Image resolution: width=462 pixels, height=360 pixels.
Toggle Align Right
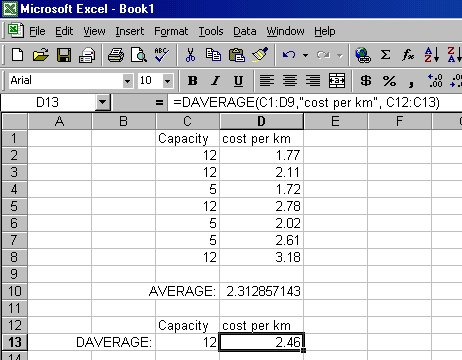313,80
